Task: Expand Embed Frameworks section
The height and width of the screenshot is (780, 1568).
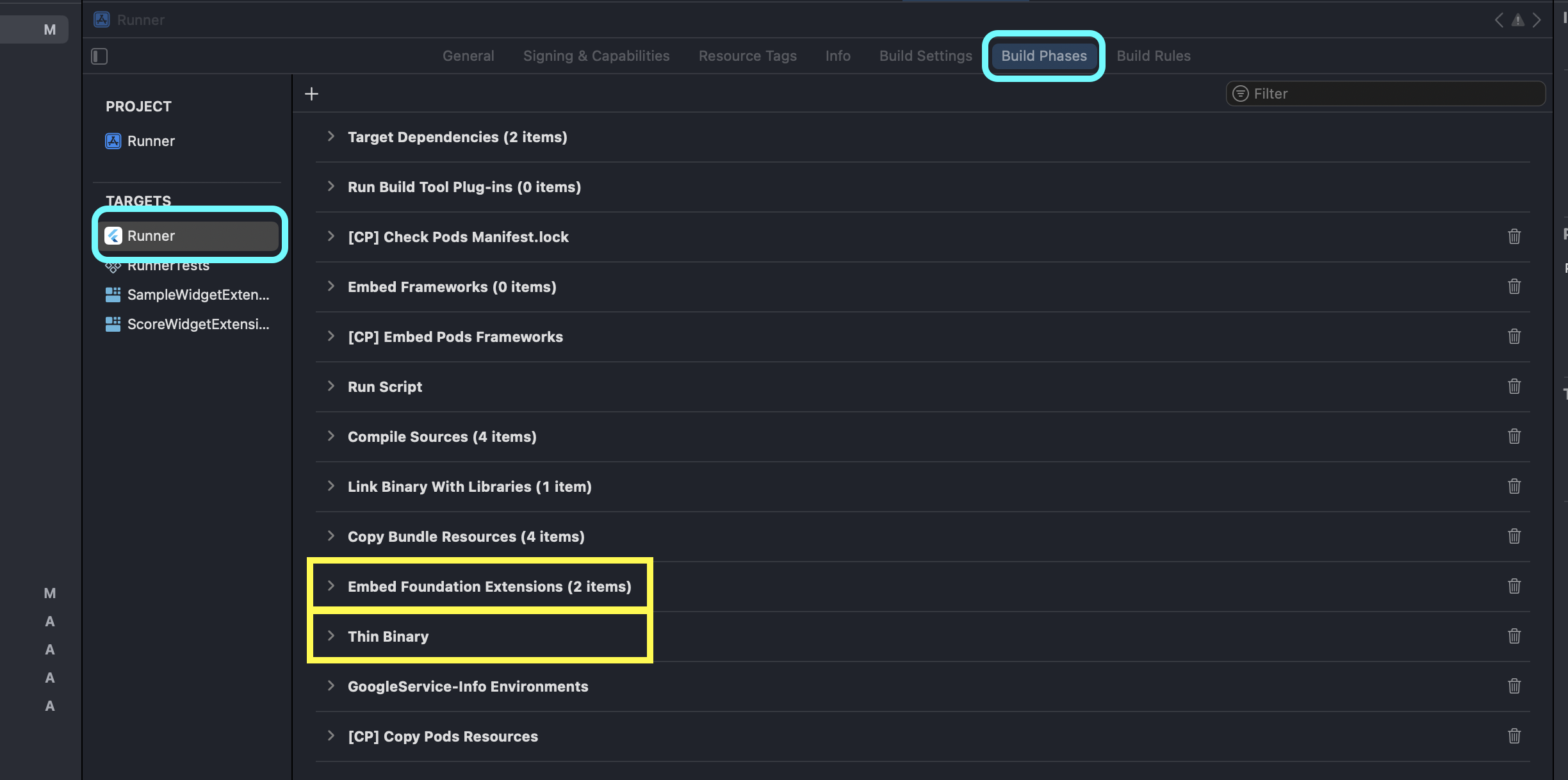Action: (x=331, y=286)
